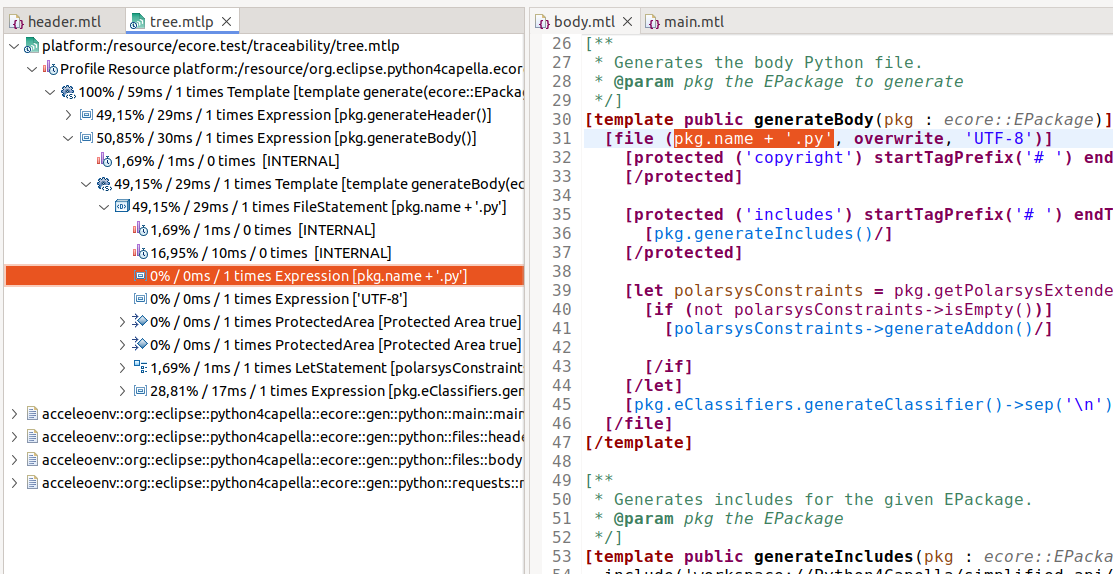Click the FileStatement row icon
The width and height of the screenshot is (1113, 574).
tap(123, 207)
